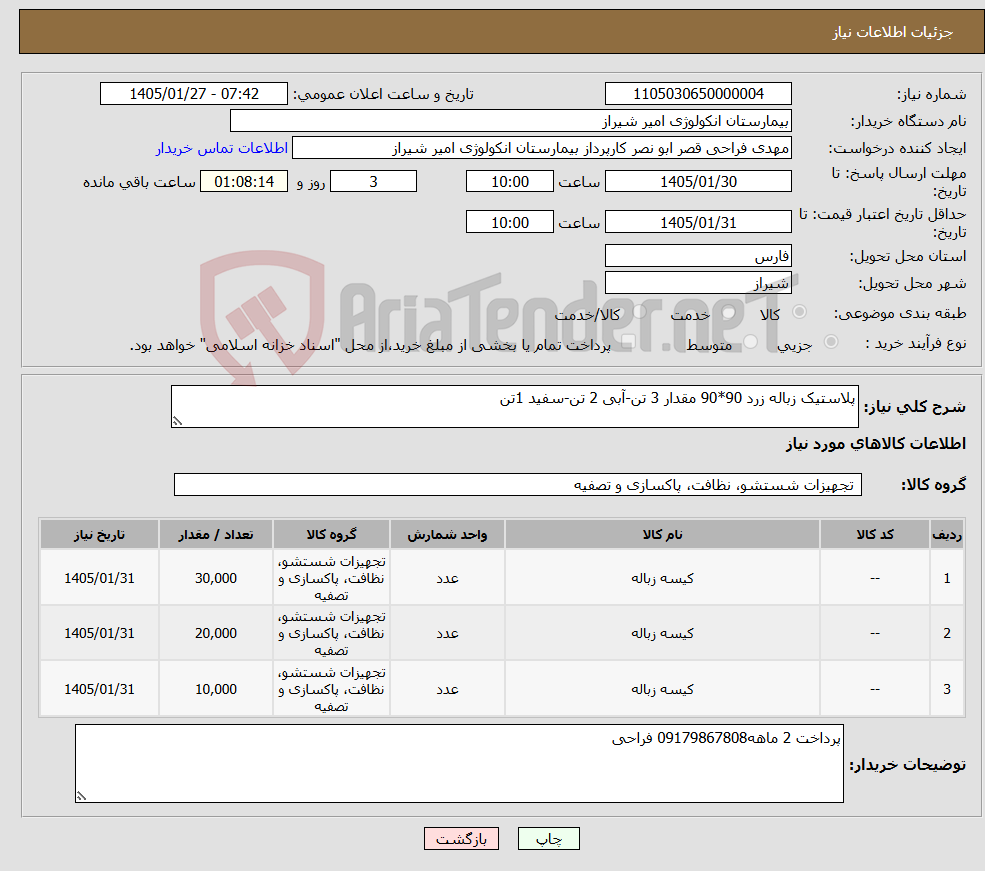The image size is (985, 871).
Task: Click the row number 3 cell
Action: (947, 689)
